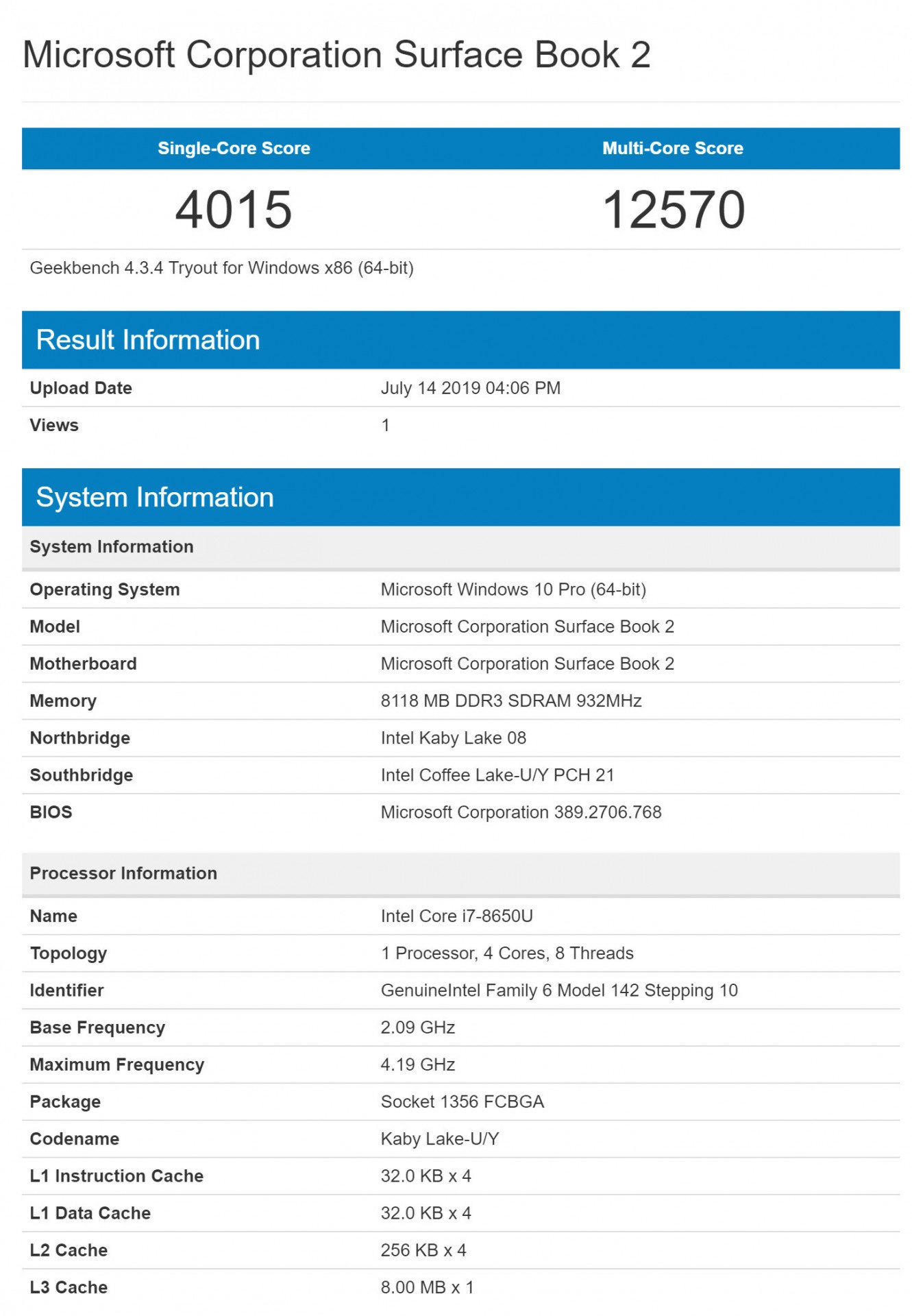
Task: Click the Maximum Frequency label
Action: click(x=117, y=1064)
